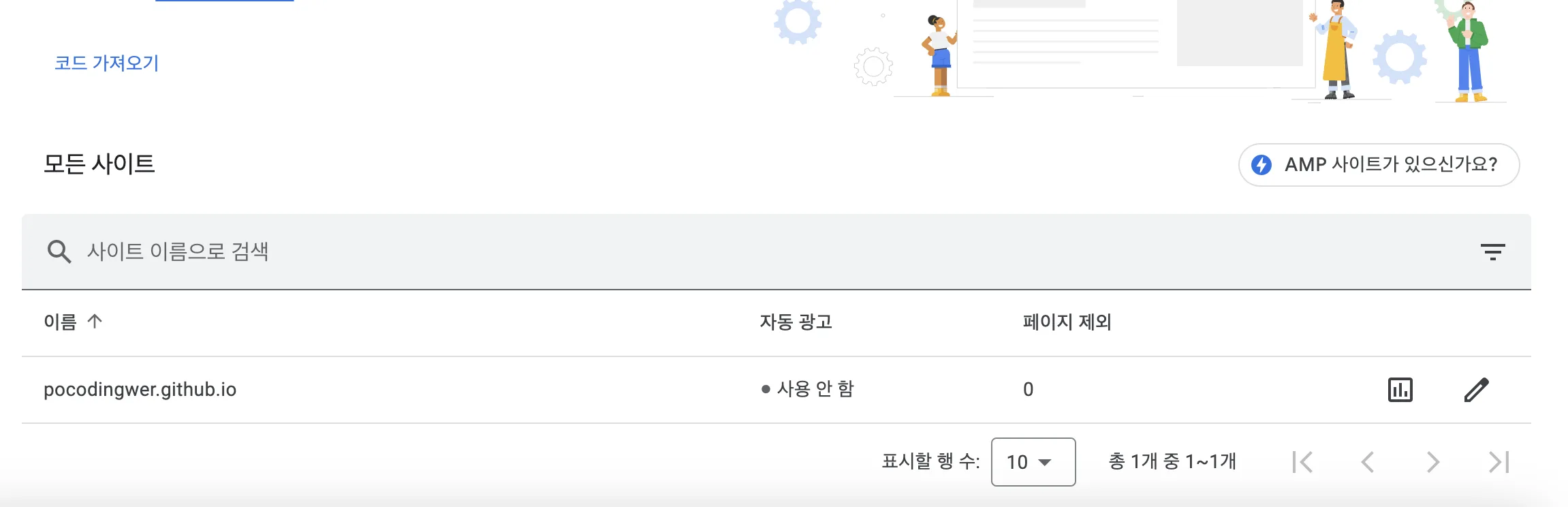The height and width of the screenshot is (507, 1568).
Task: Click the dropdown arrow beside 10
Action: click(x=1045, y=462)
